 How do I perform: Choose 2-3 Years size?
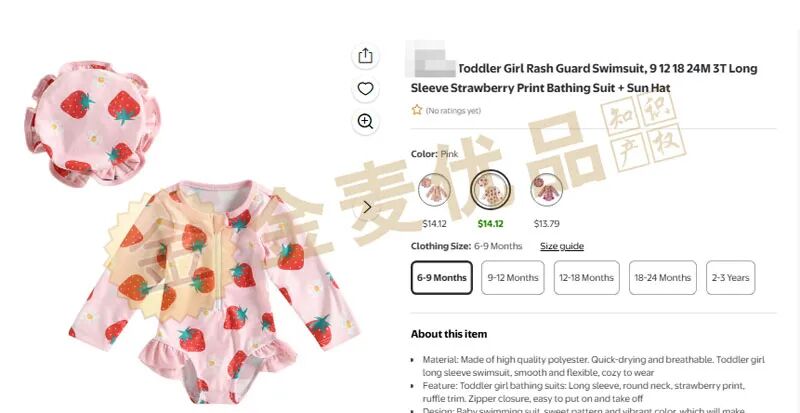click(x=731, y=278)
